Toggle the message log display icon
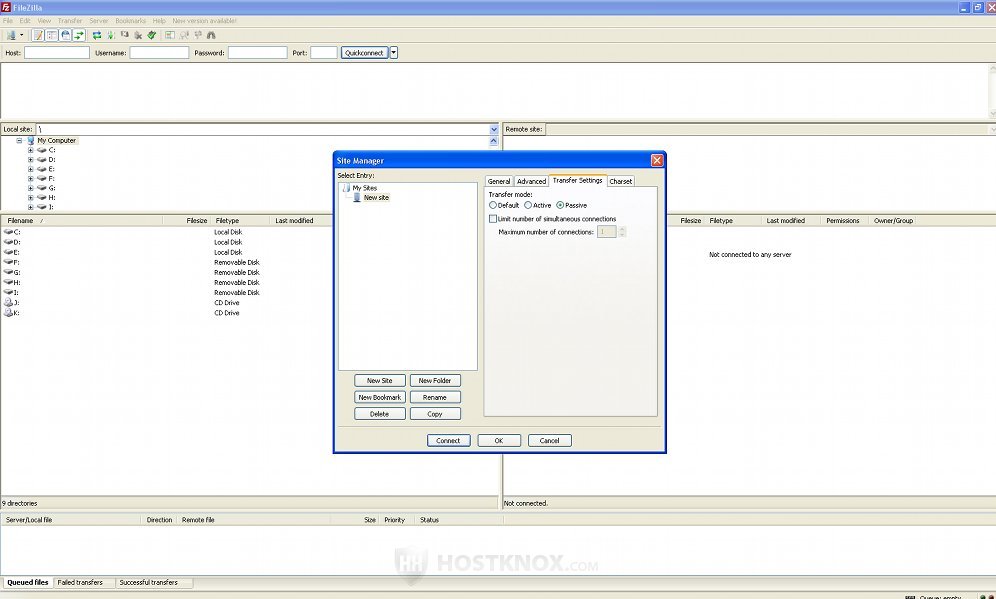 [x=38, y=36]
